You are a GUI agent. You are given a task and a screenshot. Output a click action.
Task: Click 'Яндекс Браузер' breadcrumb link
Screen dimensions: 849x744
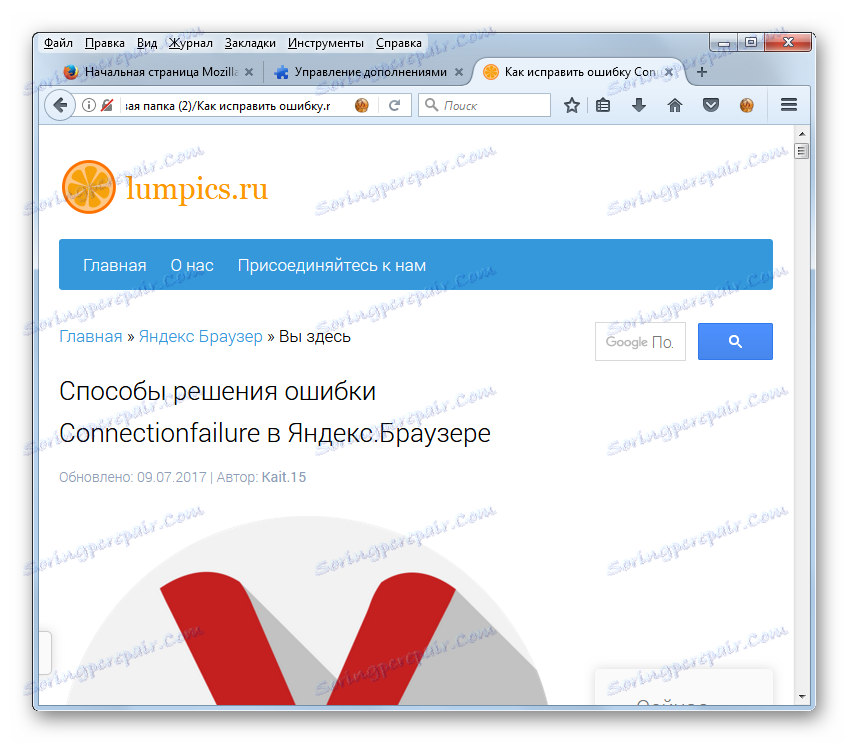point(200,336)
